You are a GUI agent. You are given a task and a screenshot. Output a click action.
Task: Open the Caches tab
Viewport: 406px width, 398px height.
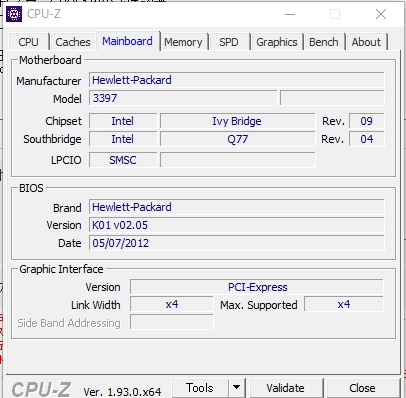click(x=73, y=42)
